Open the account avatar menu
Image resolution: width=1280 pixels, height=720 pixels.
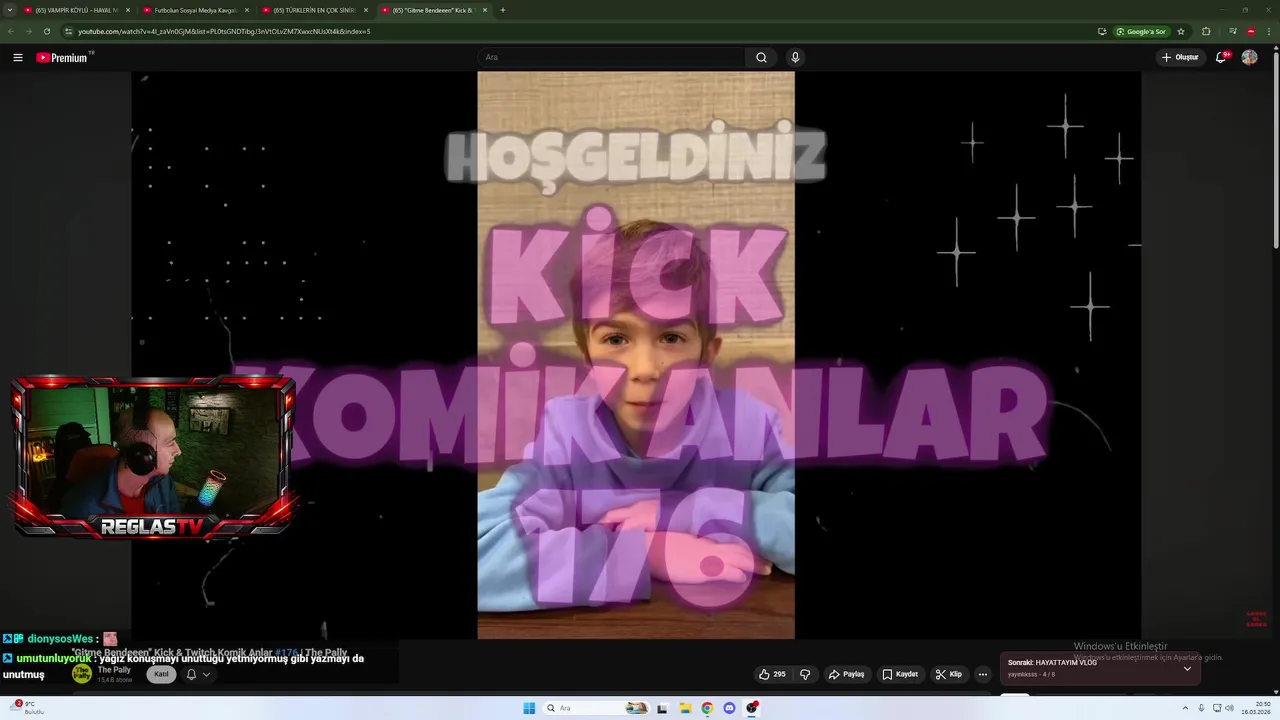(x=1249, y=57)
